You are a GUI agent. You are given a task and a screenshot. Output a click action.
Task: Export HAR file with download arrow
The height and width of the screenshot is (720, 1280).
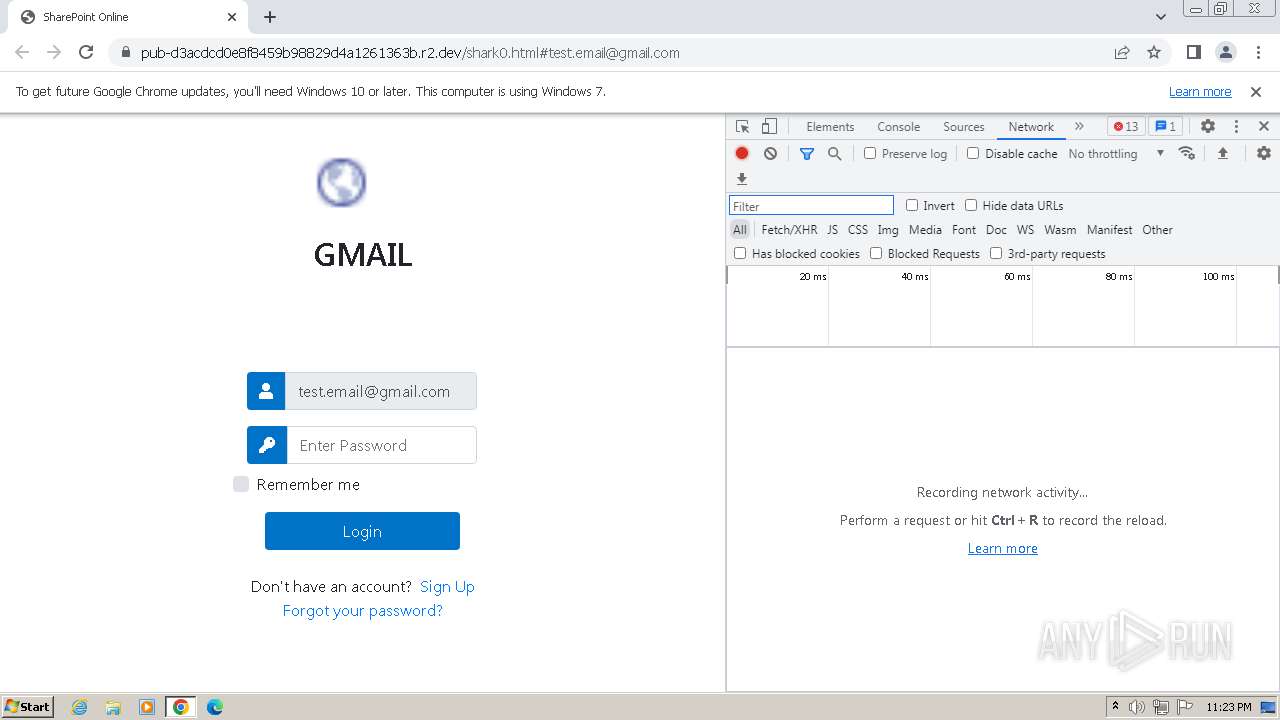pyautogui.click(x=742, y=179)
